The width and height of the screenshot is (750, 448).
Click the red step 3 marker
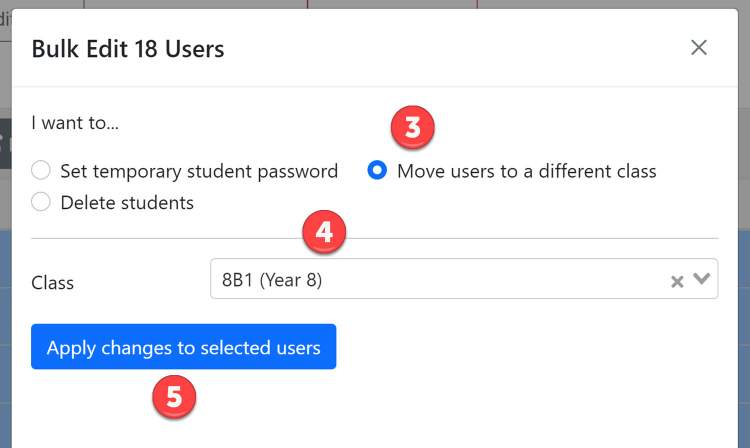coord(413,128)
